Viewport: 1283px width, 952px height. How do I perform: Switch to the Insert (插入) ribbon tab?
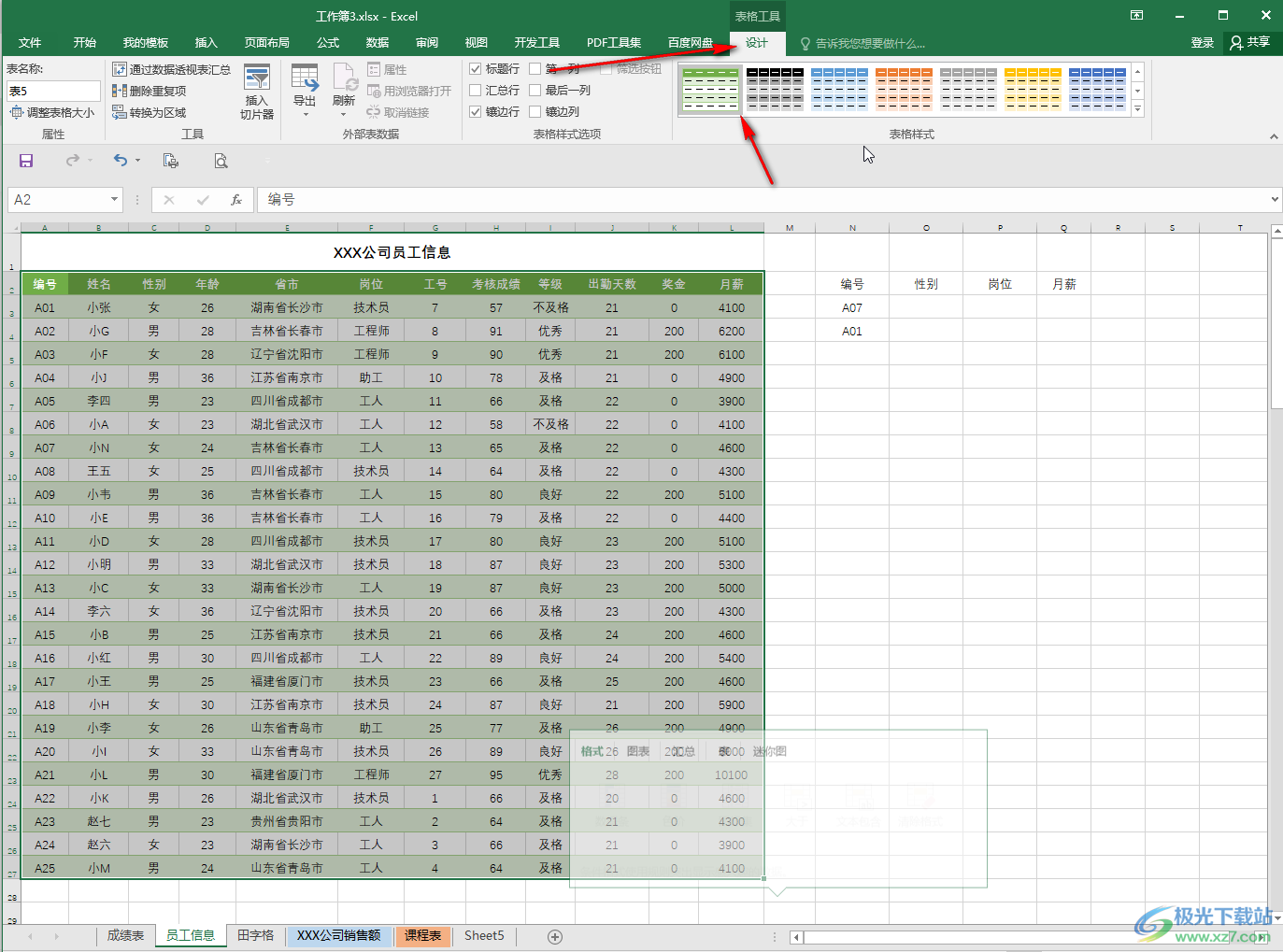(206, 43)
